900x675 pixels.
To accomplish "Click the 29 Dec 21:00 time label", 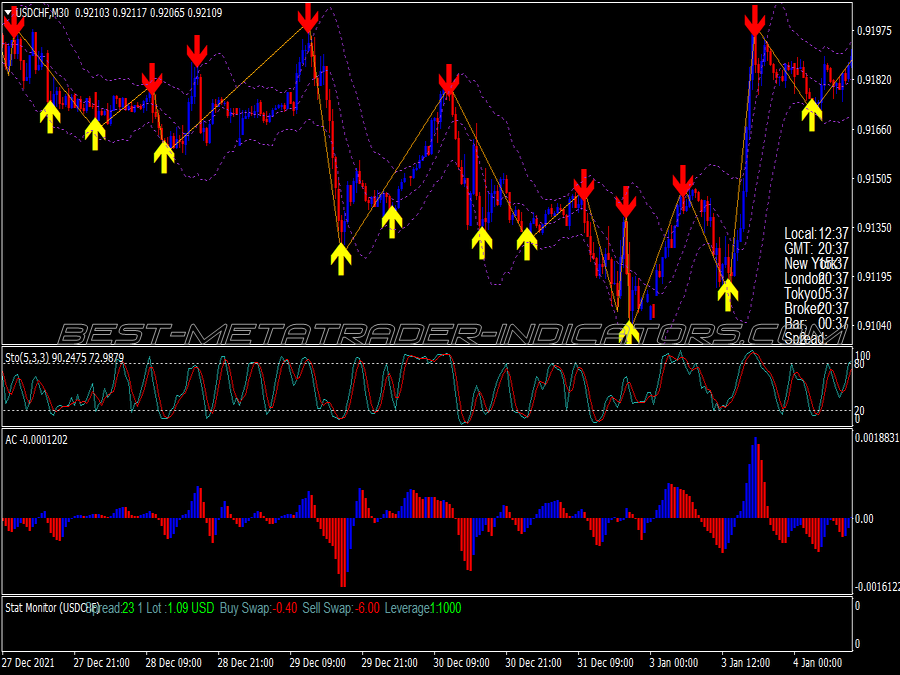I will [389, 662].
